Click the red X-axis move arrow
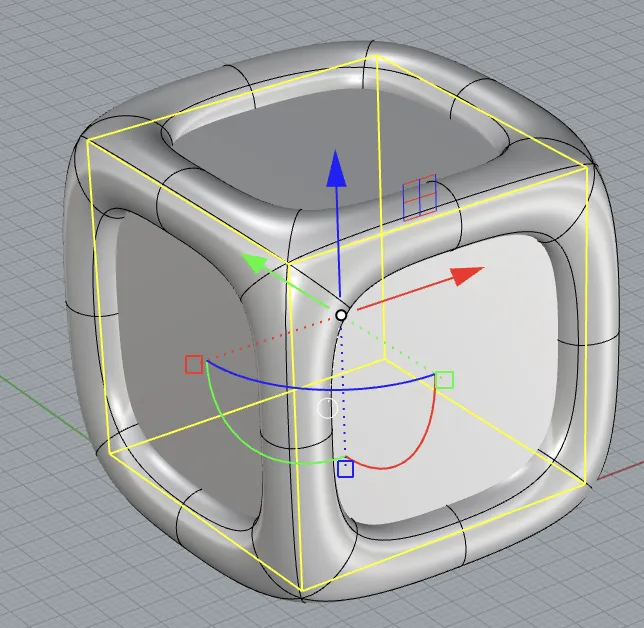Viewport: 644px width, 628px height. (467, 276)
